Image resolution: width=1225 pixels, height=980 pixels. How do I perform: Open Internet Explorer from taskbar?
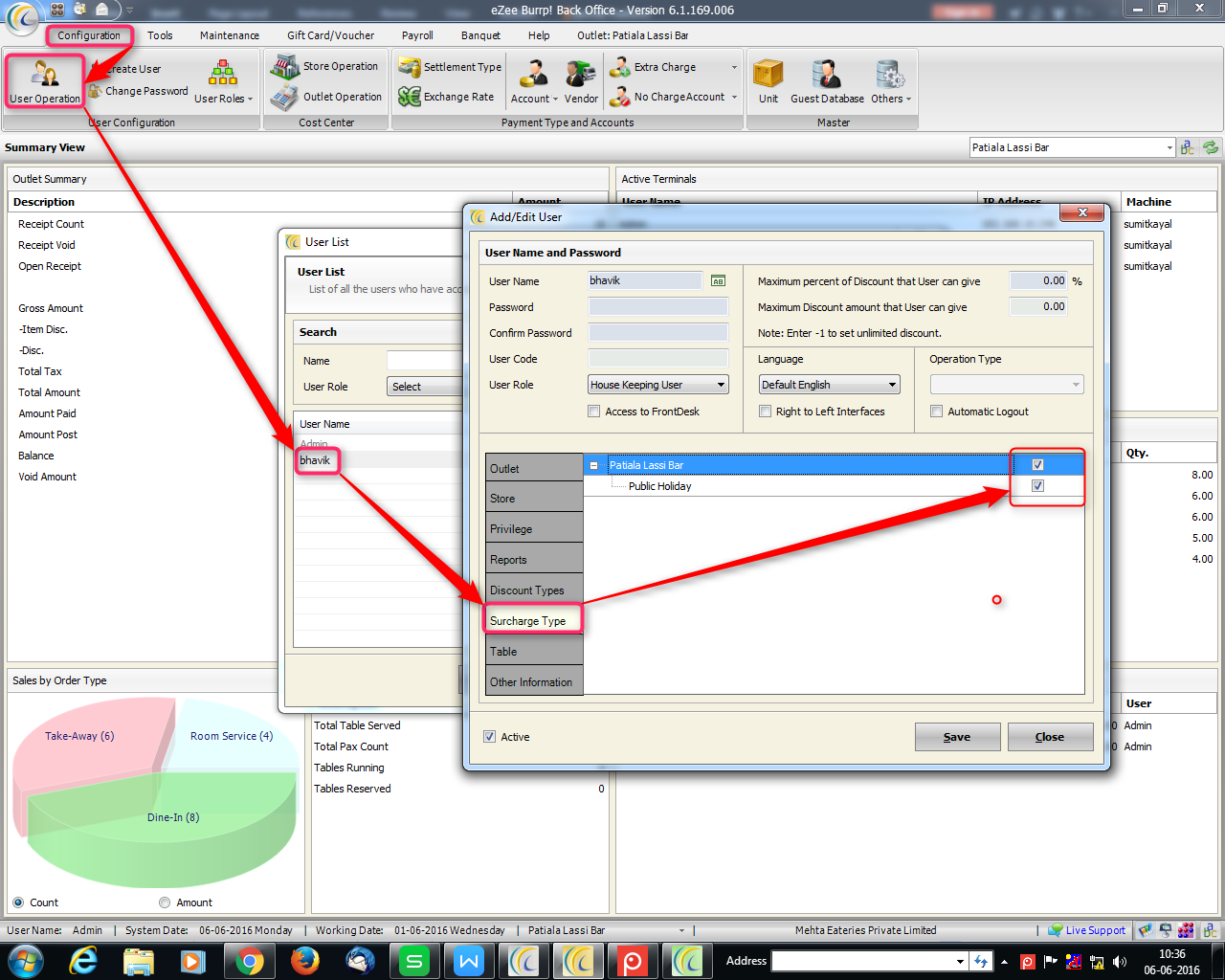[84, 961]
